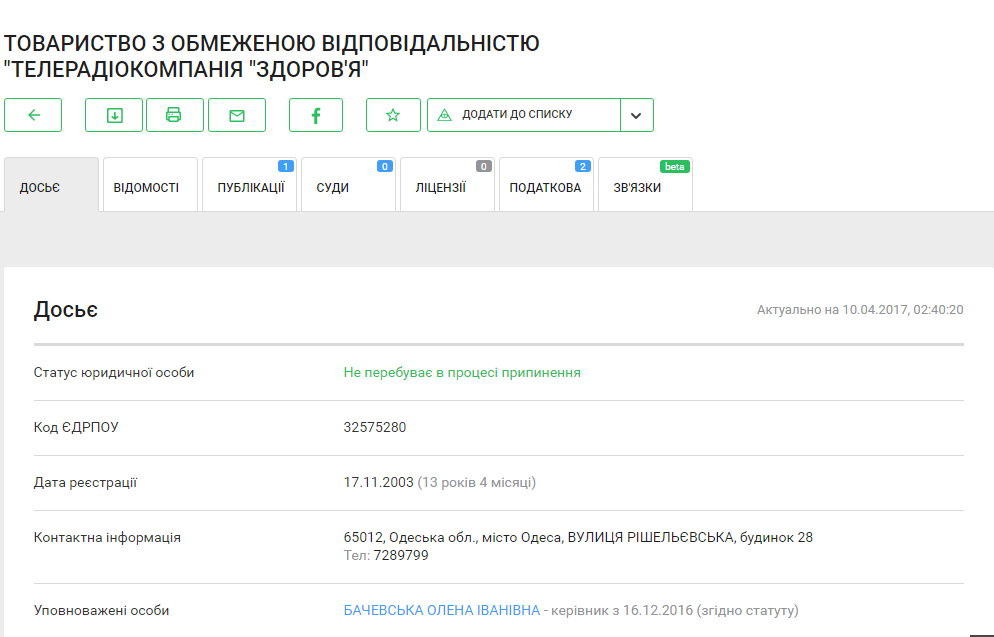Print the company dossier
Screen dimensions: 994x637
pyautogui.click(x=175, y=115)
